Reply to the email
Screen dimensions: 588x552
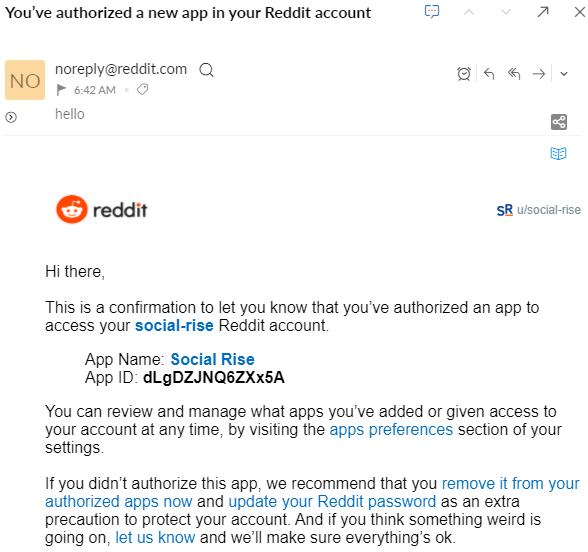489,74
